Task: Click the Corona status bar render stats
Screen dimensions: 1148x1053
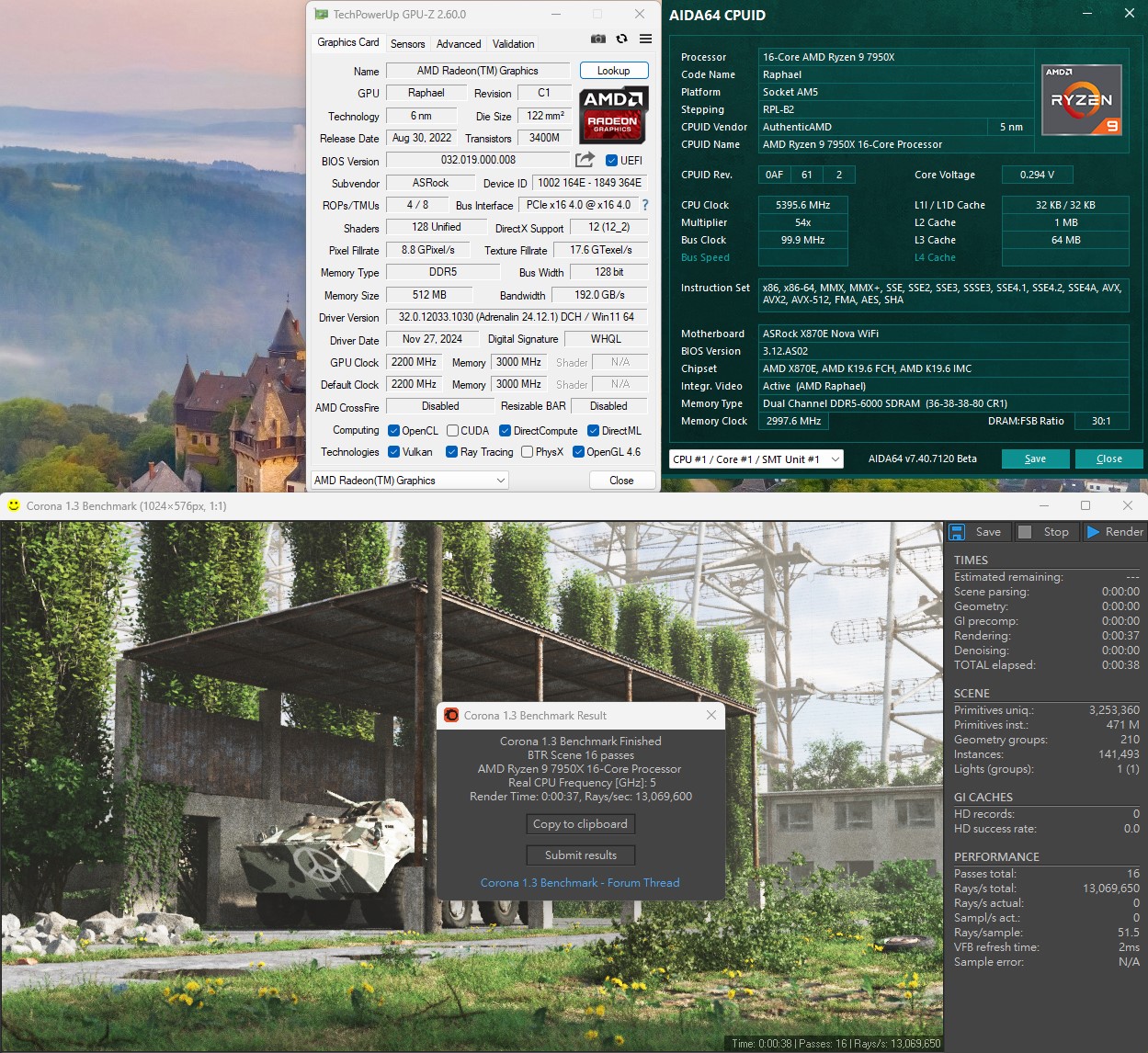Action: click(835, 1043)
